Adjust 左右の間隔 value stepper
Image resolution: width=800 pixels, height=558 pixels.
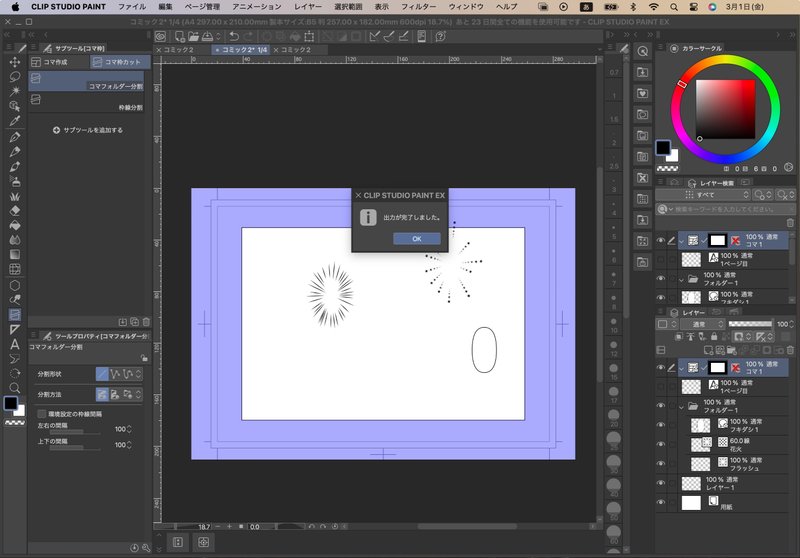(x=129, y=429)
